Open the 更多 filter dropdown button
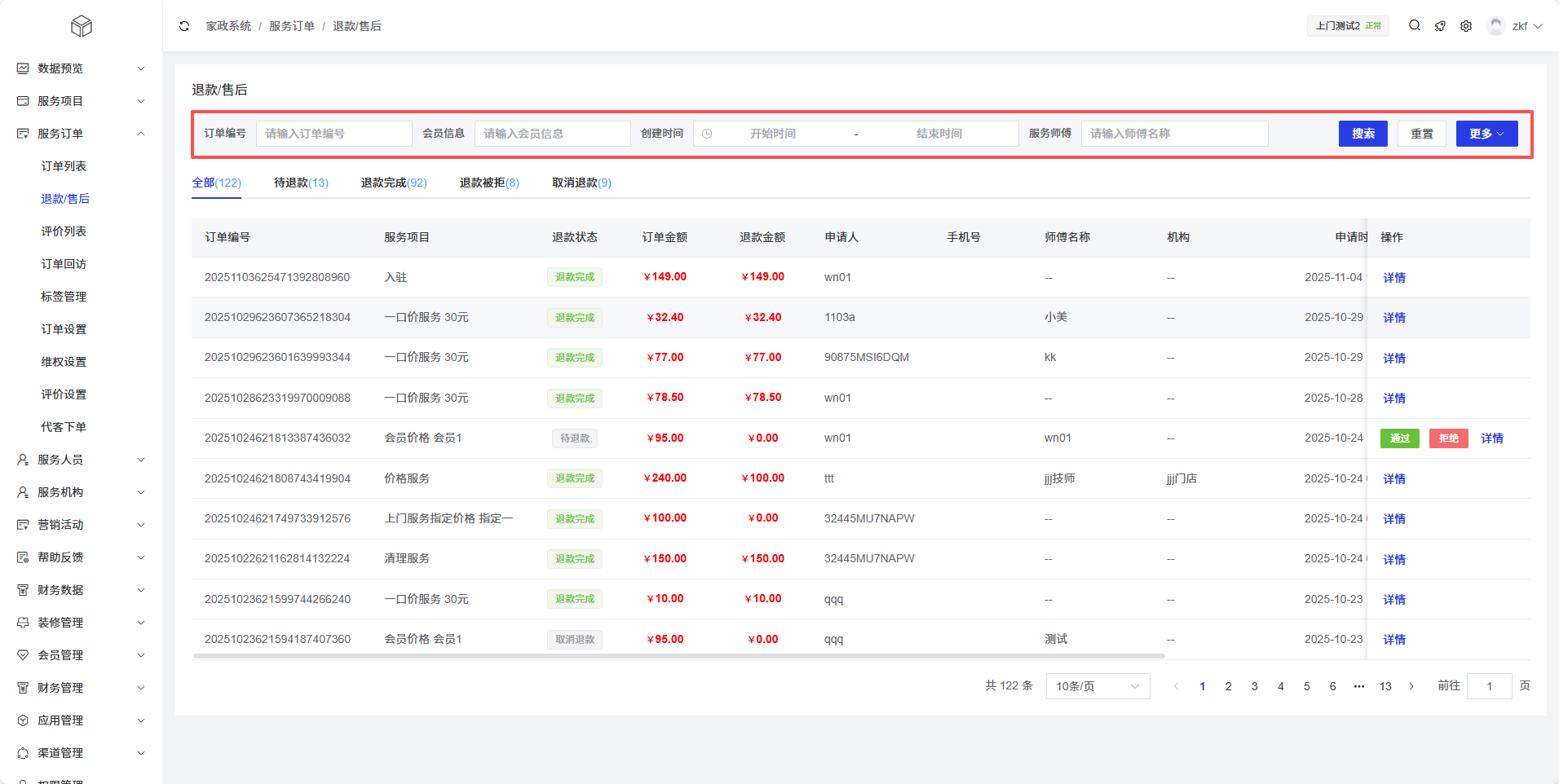Screen dimensions: 1559x784 (1486, 134)
